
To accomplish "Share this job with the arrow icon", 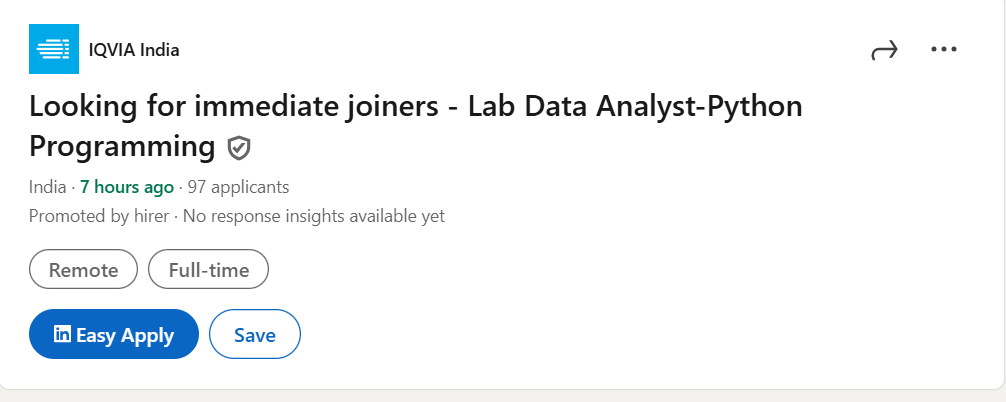I will coord(884,50).
